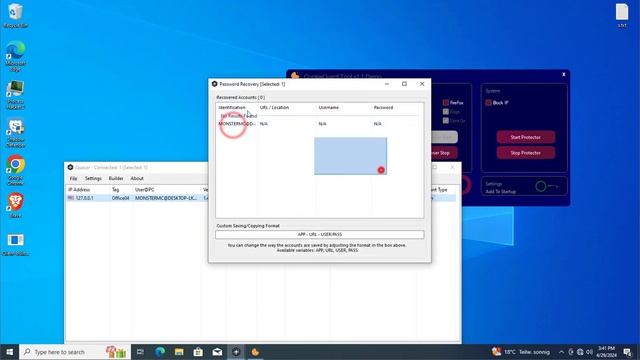Viewport: 640px width, 360px height.
Task: Enable the Block IP checkbox
Action: tap(488, 102)
